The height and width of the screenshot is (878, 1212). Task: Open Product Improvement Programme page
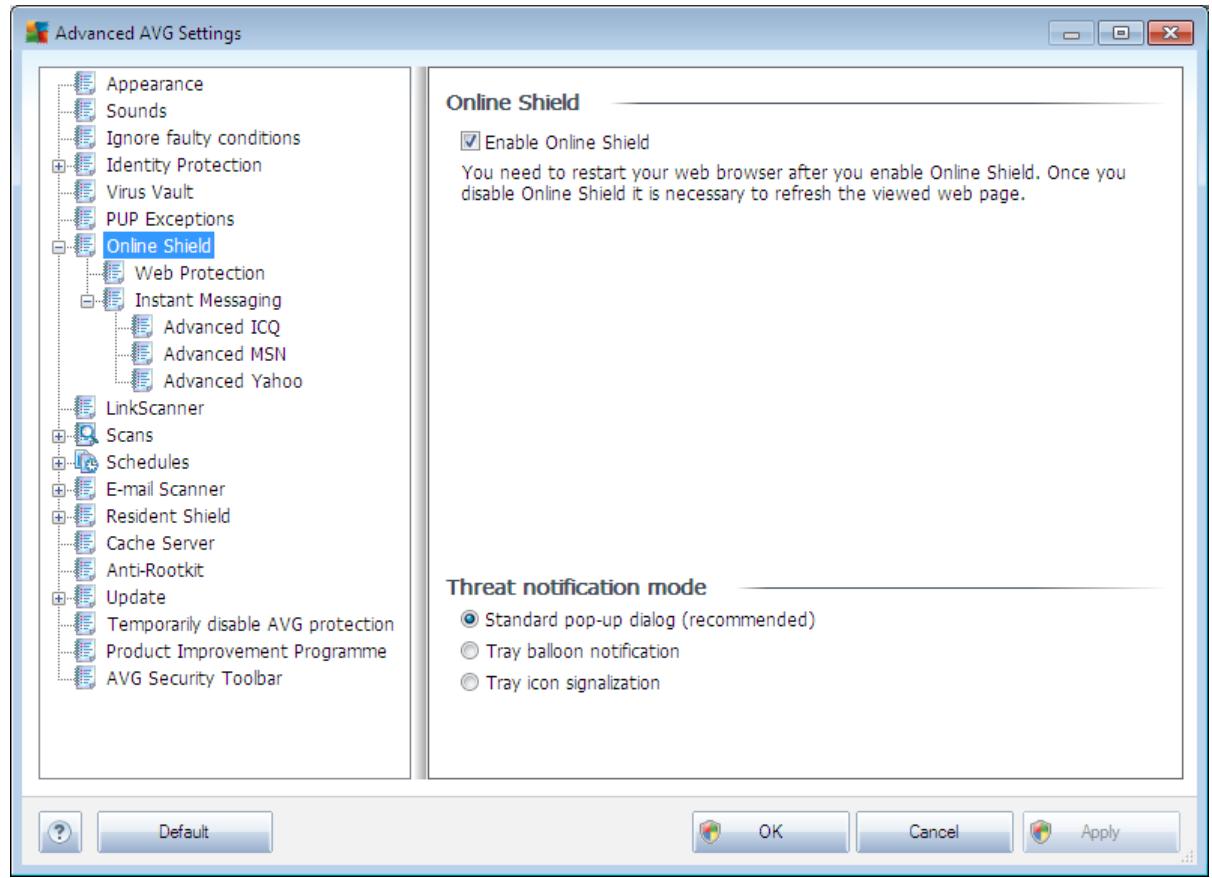point(246,651)
